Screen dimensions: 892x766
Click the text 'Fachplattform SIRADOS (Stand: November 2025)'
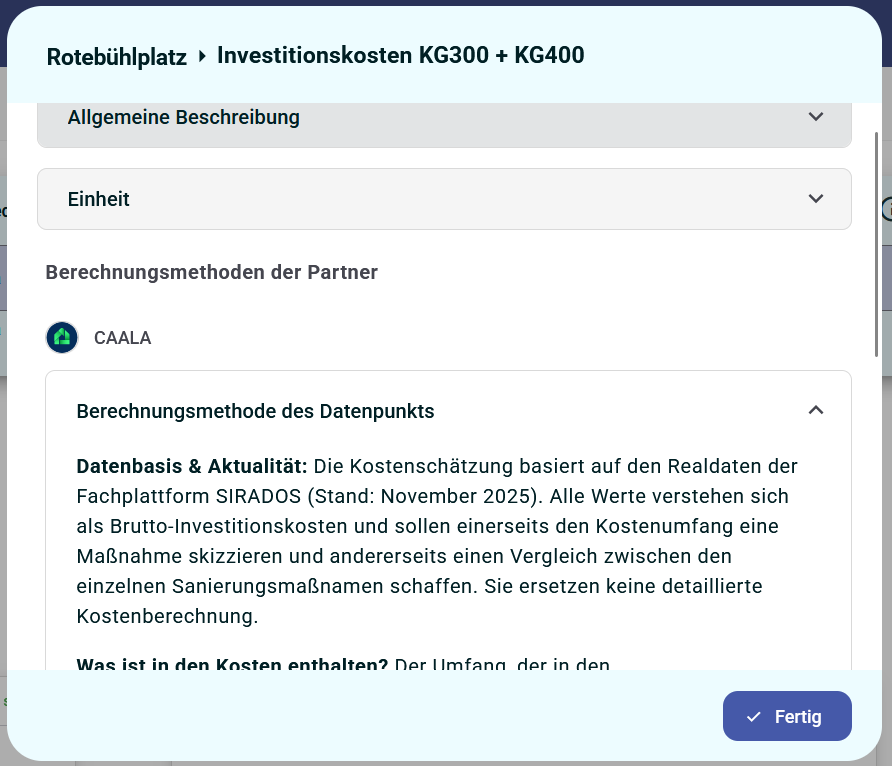coord(309,496)
